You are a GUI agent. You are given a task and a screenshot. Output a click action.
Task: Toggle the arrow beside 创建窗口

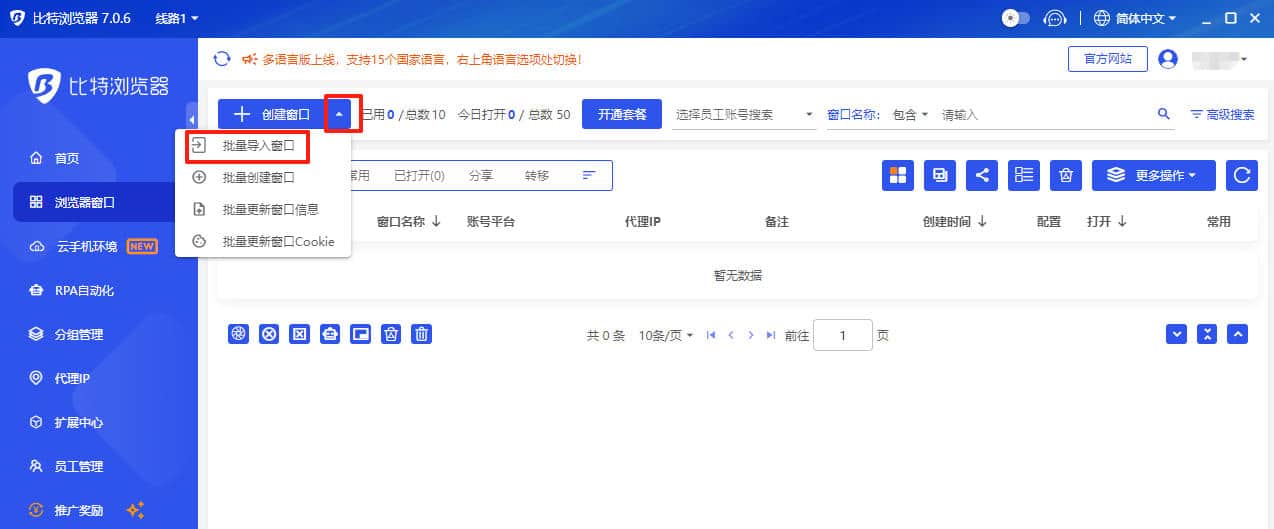tap(339, 114)
